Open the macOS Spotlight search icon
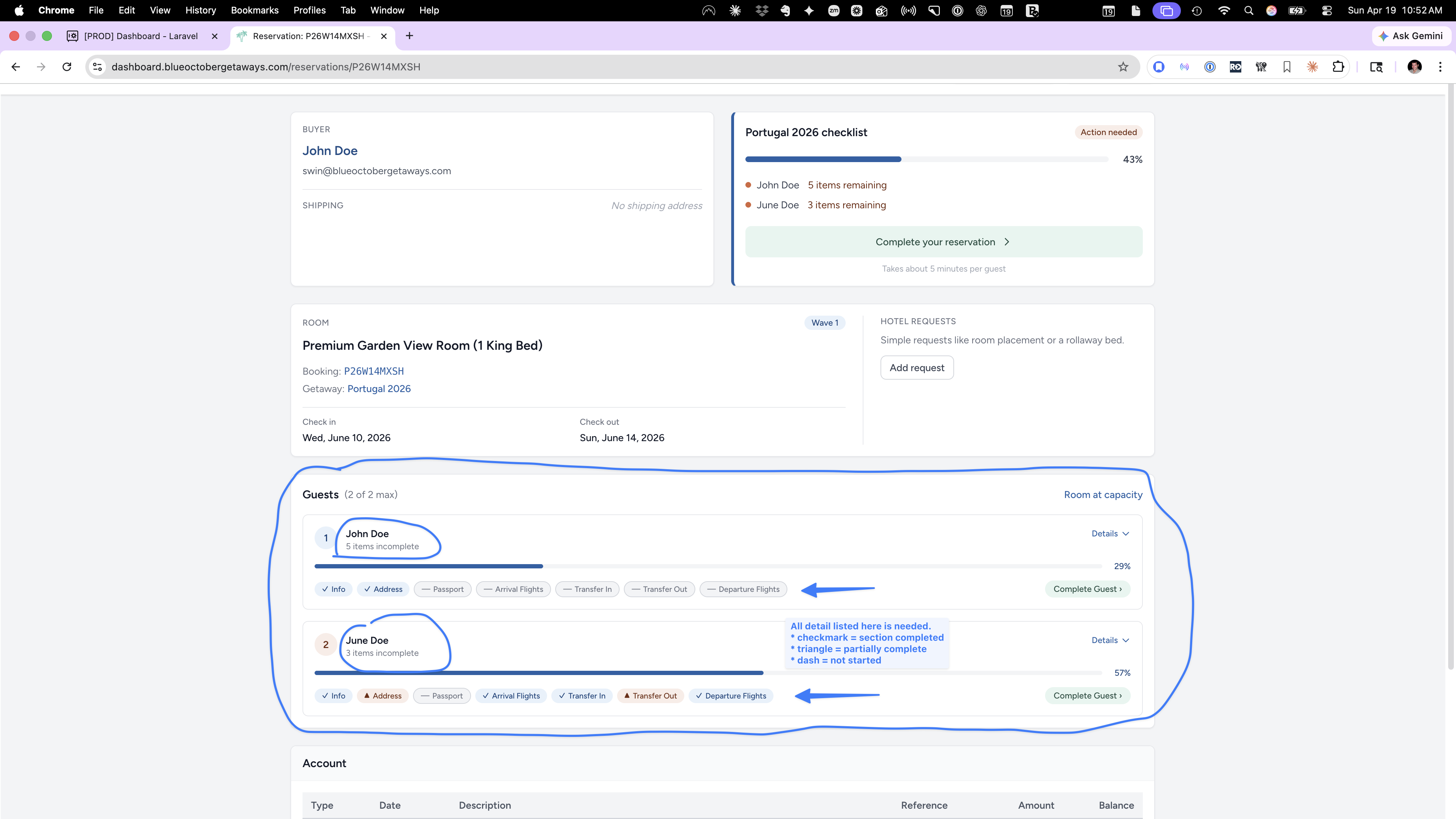Viewport: 1456px width, 819px height. pos(1248,10)
